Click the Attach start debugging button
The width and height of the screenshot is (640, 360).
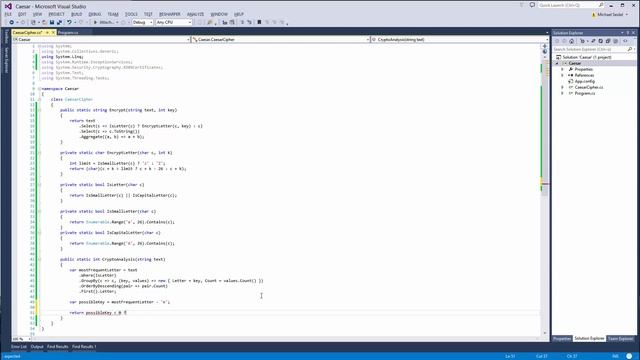(104, 22)
